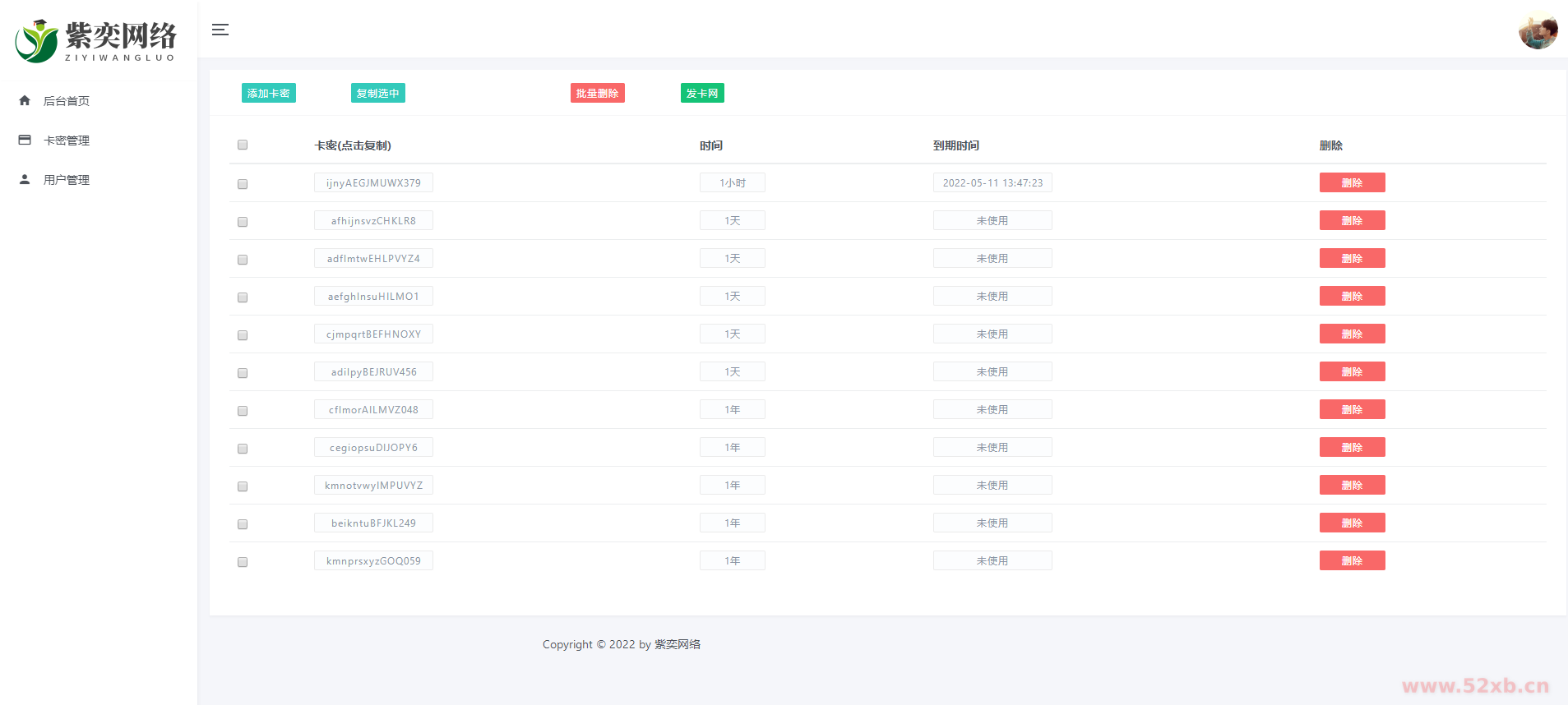Delete the kmnprsxyzGOQ059 row
The height and width of the screenshot is (705, 1568).
click(1352, 560)
